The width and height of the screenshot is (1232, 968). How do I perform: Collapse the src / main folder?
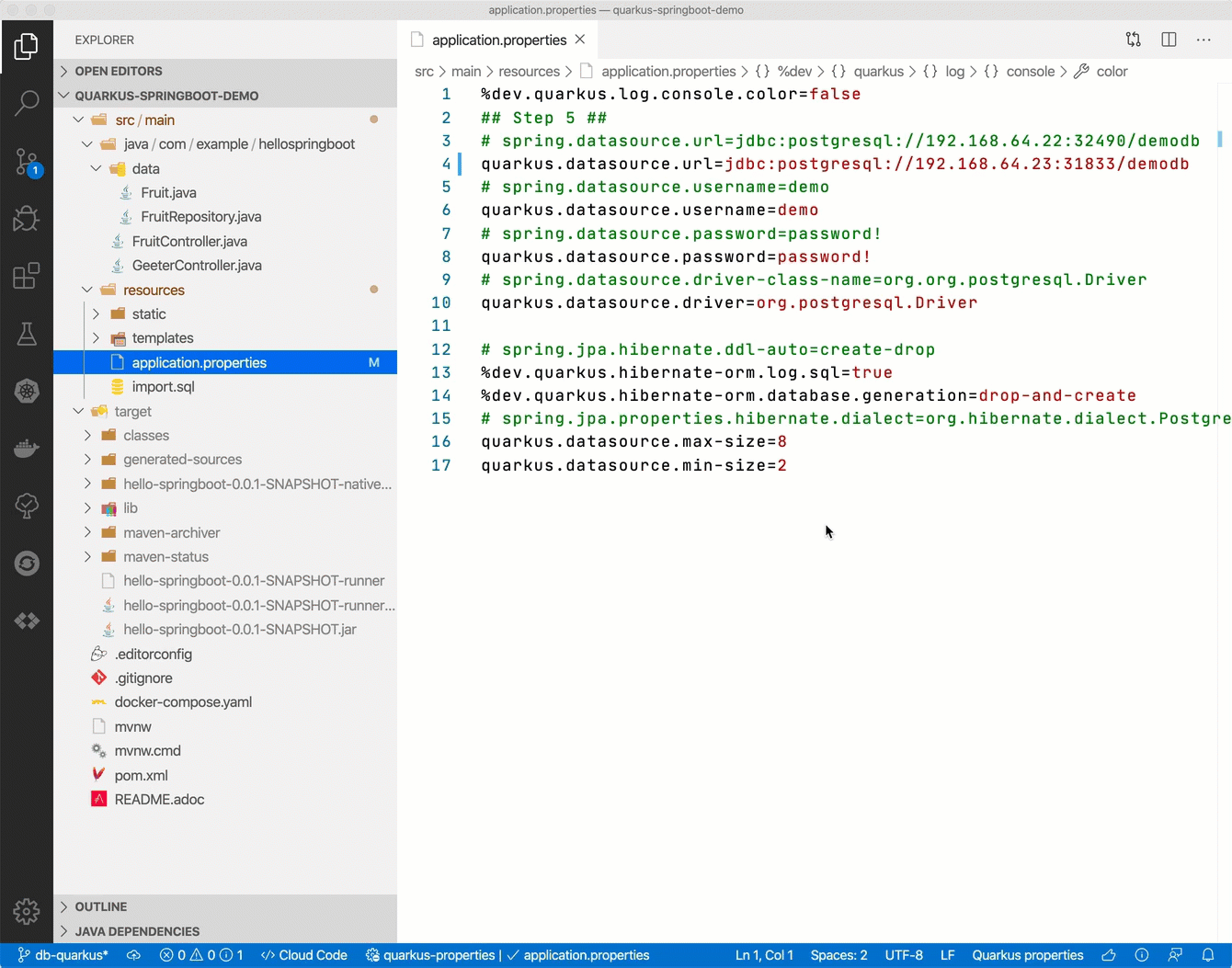click(225, 120)
